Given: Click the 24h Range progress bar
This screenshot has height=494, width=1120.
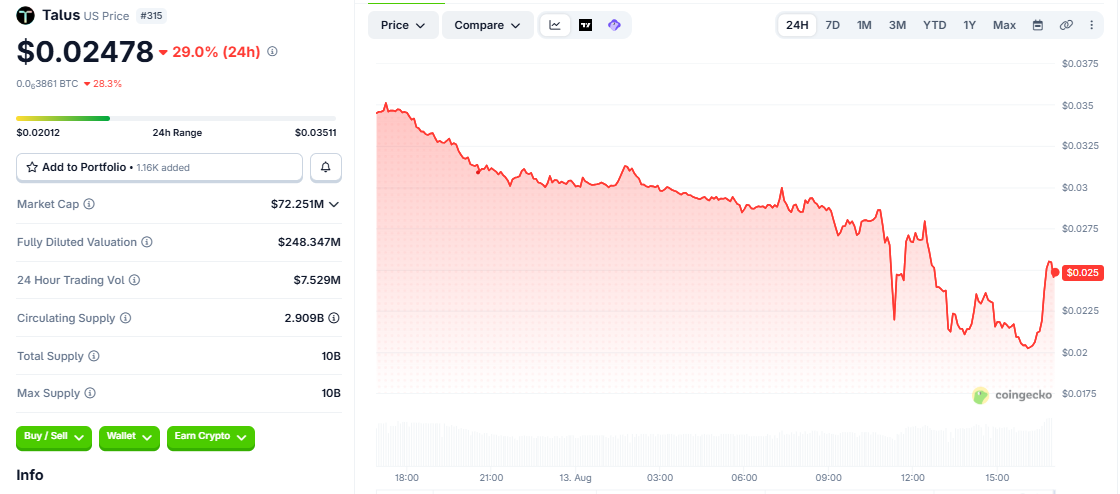Looking at the screenshot, I should [176, 118].
